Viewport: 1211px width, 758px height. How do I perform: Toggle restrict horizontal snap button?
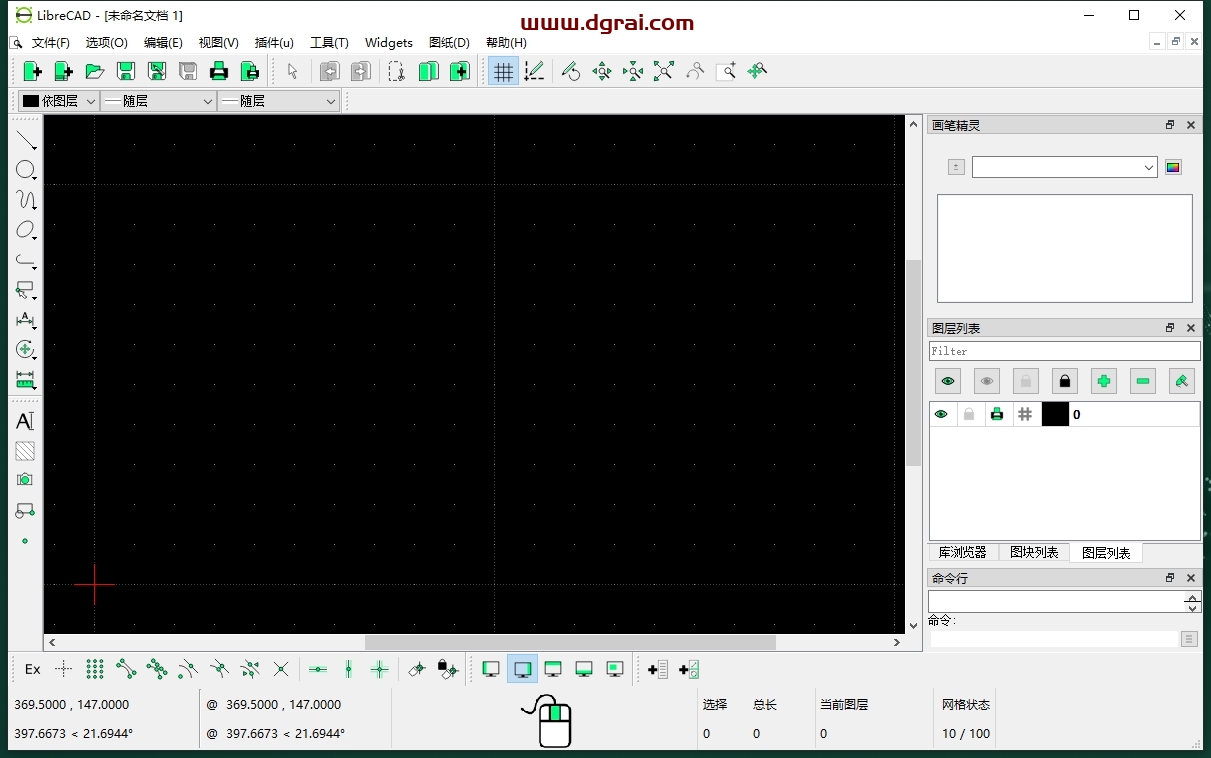pyautogui.click(x=318, y=670)
